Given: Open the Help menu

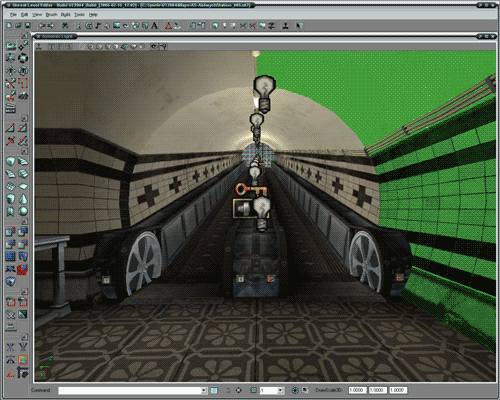Looking at the screenshot, I should (93, 15).
